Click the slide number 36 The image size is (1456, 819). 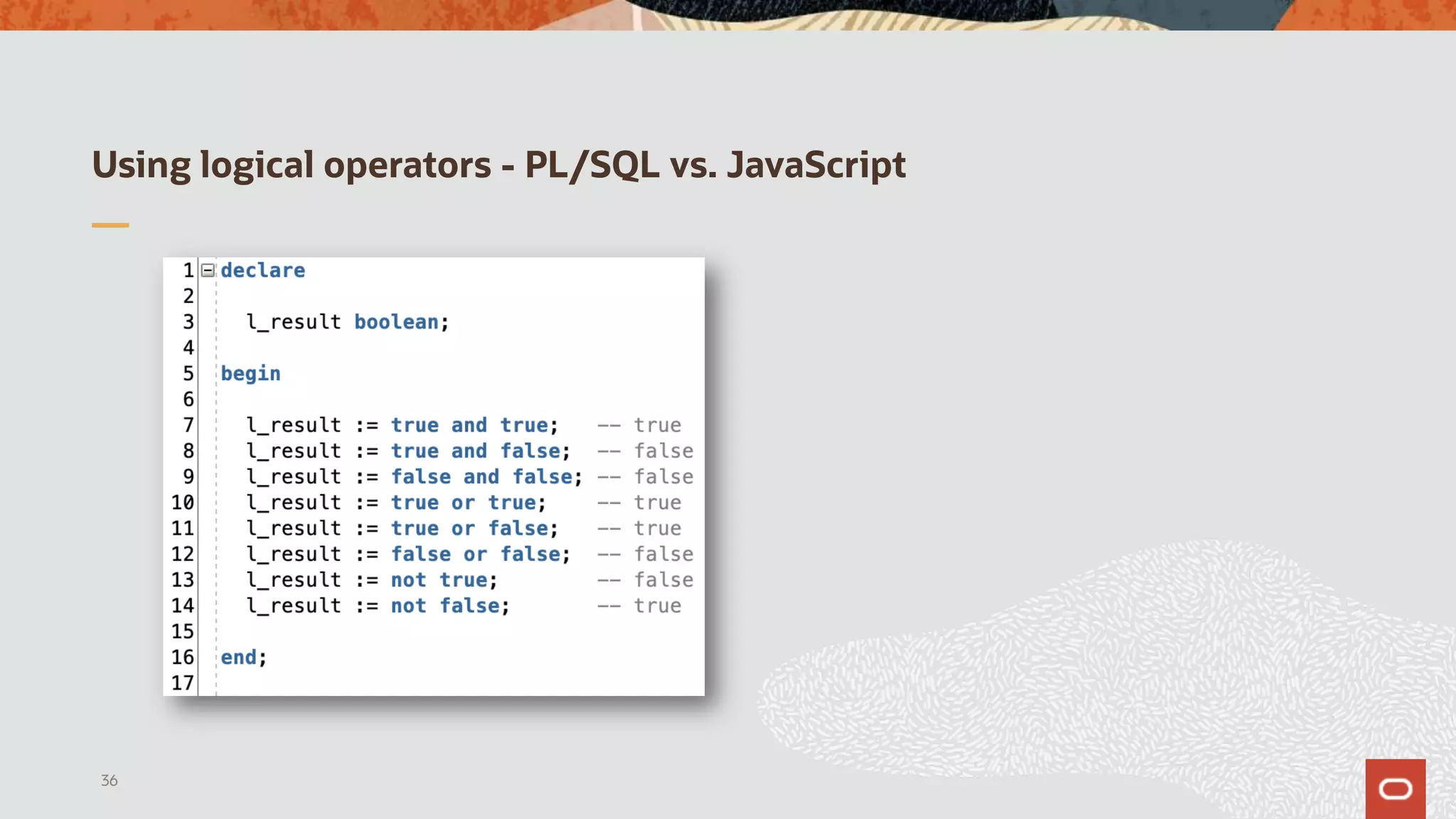tap(109, 781)
